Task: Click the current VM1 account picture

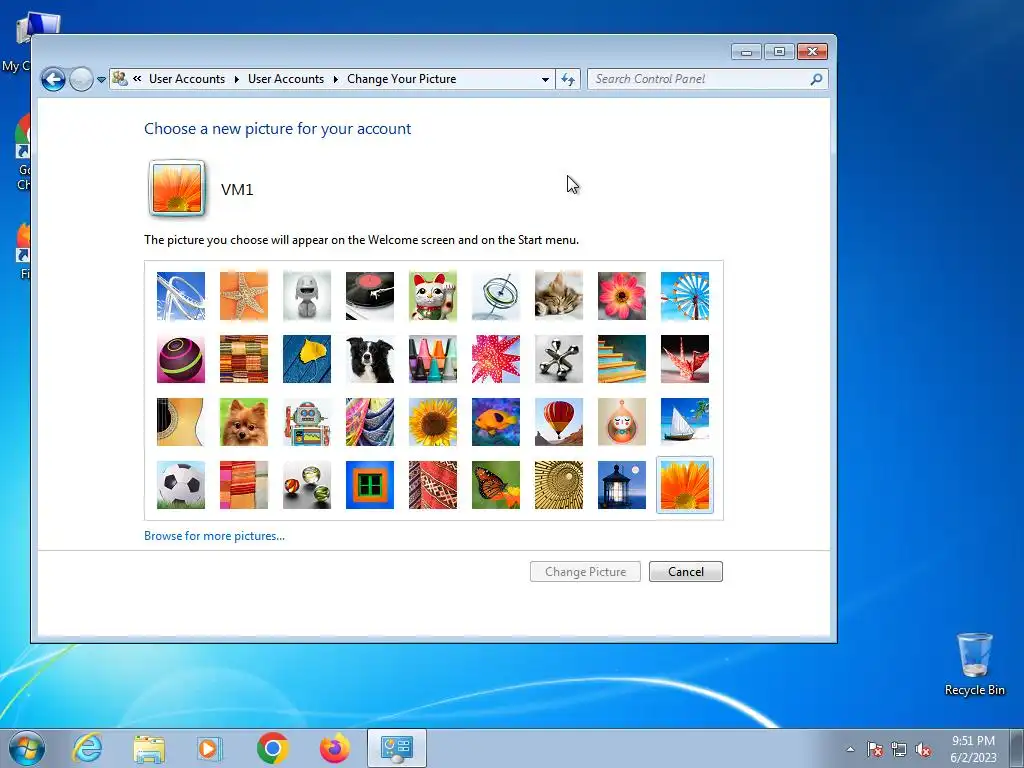Action: (177, 189)
